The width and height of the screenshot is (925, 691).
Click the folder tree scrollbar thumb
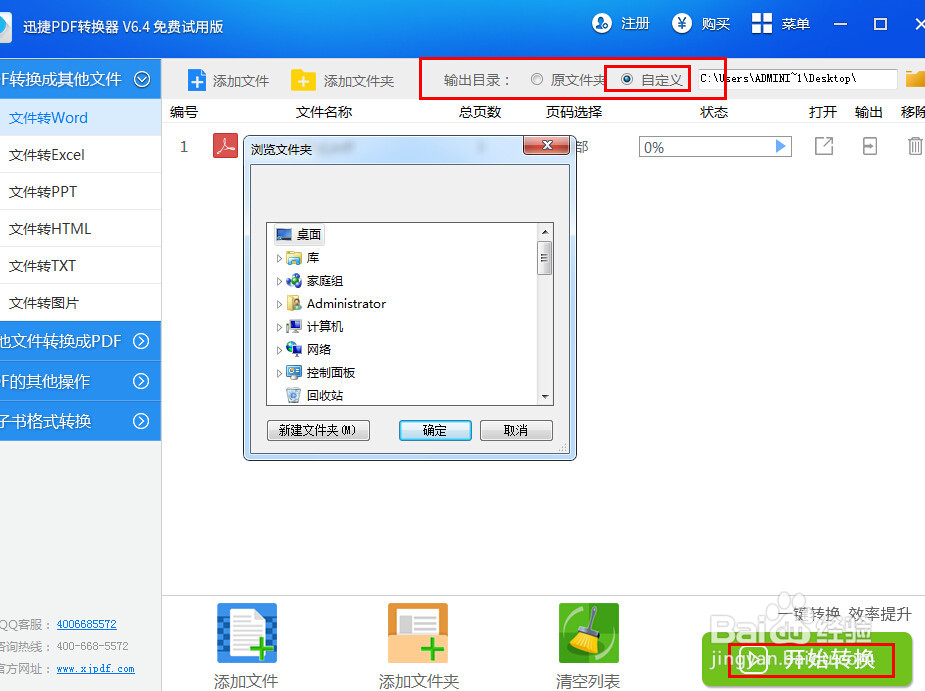pos(544,258)
